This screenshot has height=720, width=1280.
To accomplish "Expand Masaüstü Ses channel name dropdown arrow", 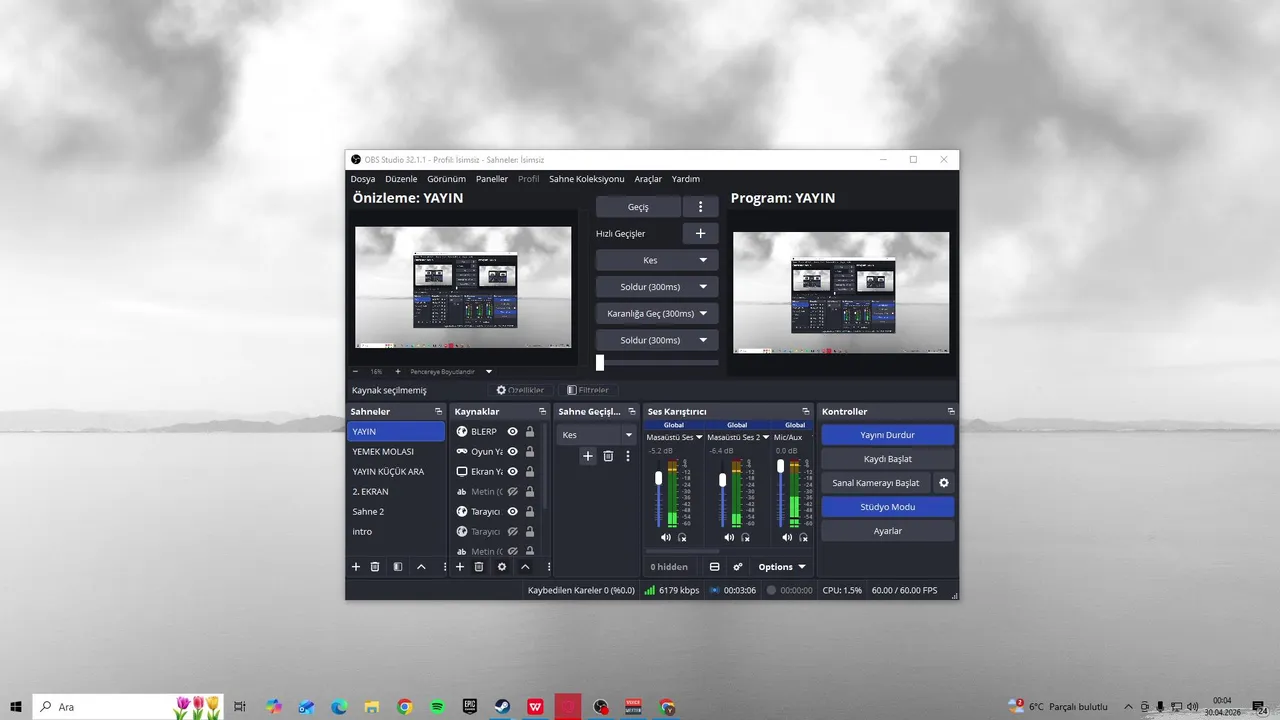I will point(699,437).
